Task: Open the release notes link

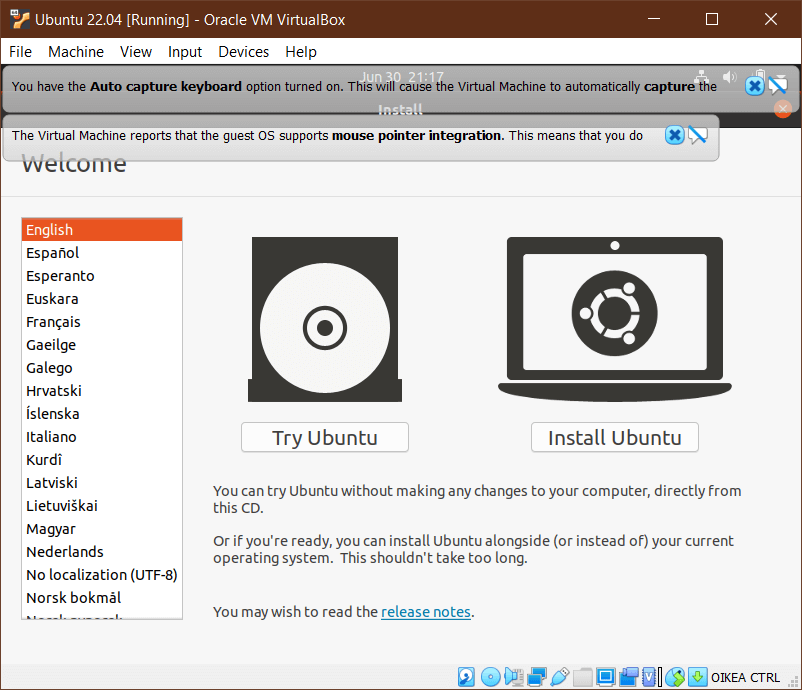Action: tap(426, 612)
